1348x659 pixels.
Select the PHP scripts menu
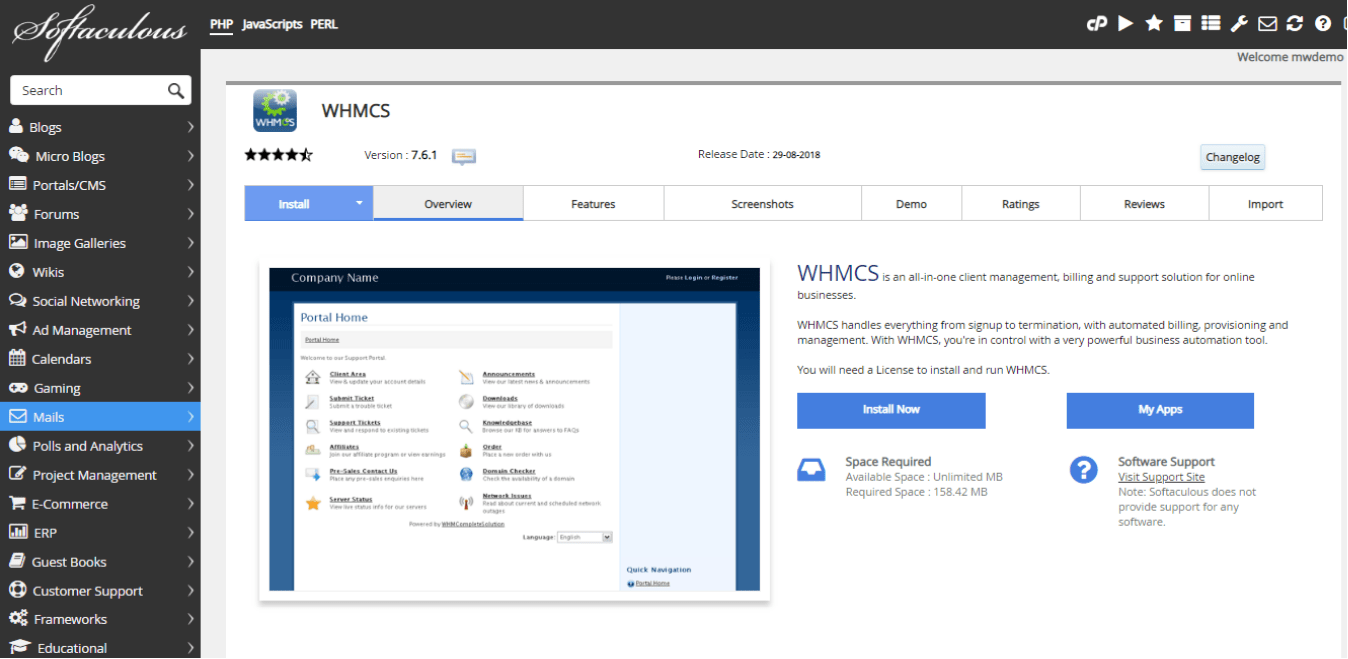[221, 24]
